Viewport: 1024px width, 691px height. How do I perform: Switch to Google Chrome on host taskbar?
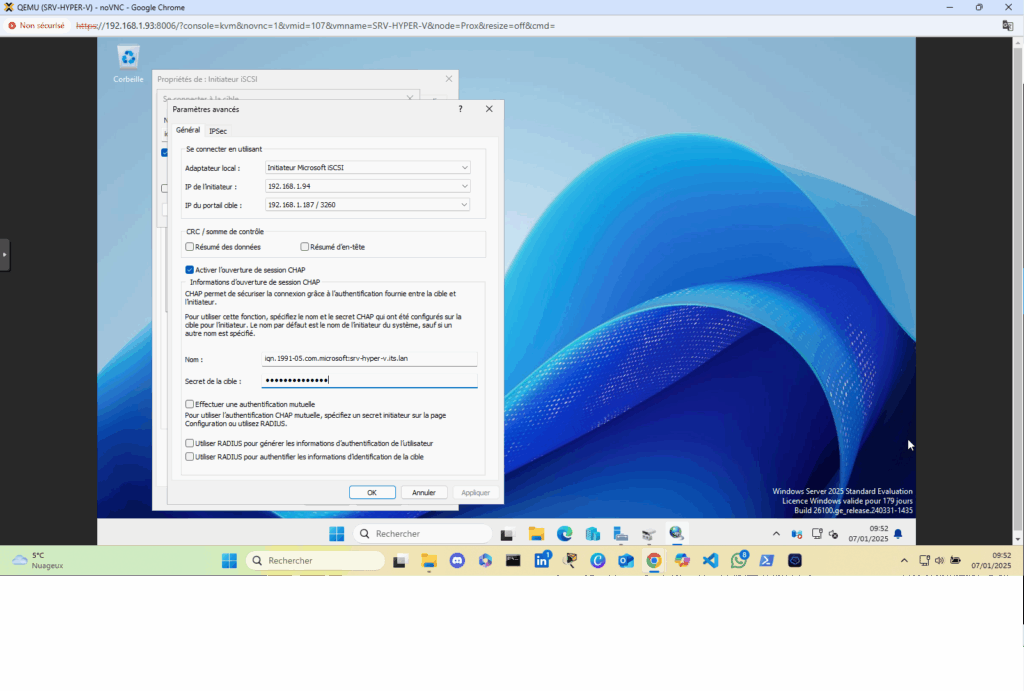tap(654, 560)
